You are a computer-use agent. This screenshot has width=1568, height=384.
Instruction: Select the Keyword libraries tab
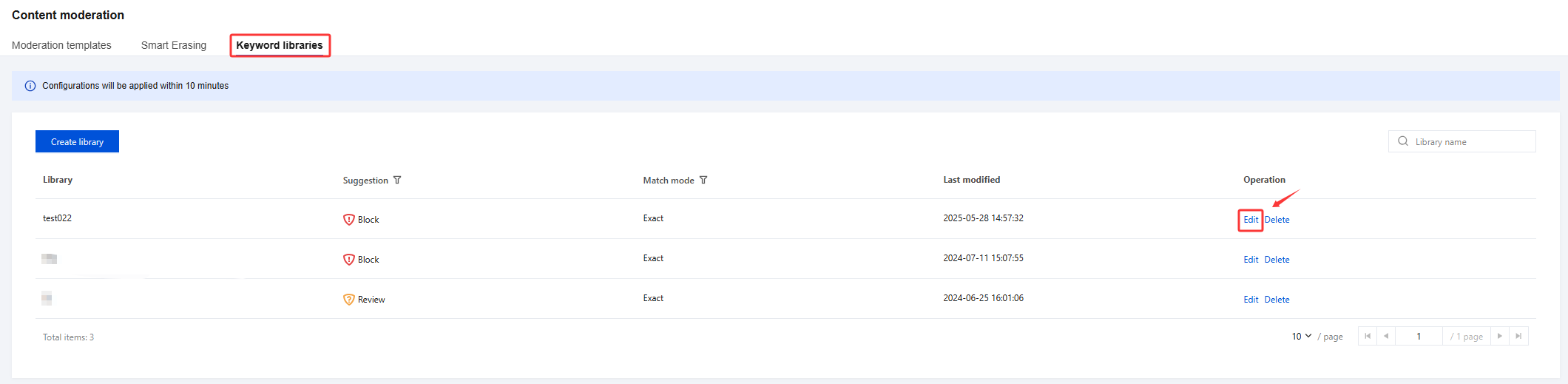pos(280,45)
